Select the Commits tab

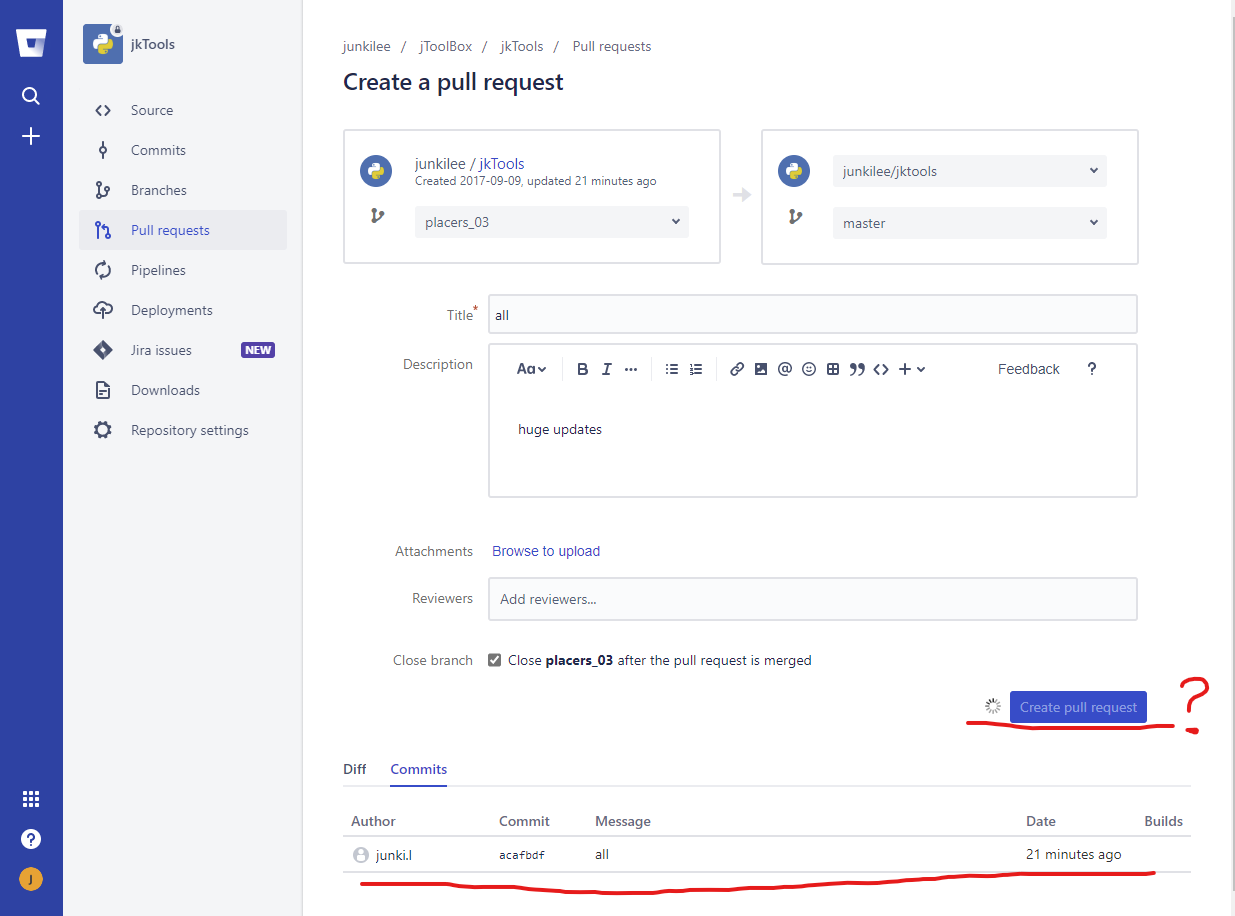pyautogui.click(x=418, y=769)
